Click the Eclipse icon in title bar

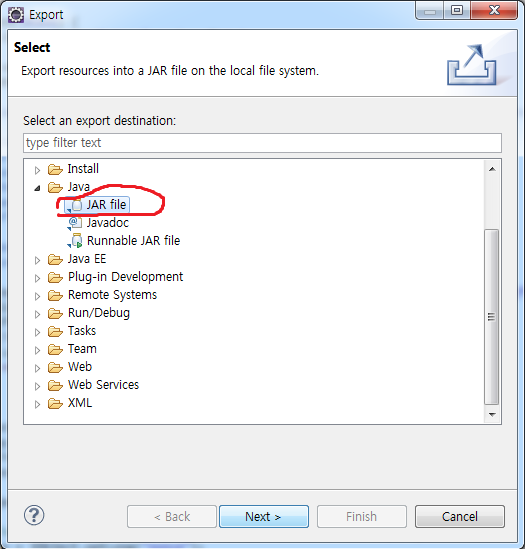click(16, 15)
